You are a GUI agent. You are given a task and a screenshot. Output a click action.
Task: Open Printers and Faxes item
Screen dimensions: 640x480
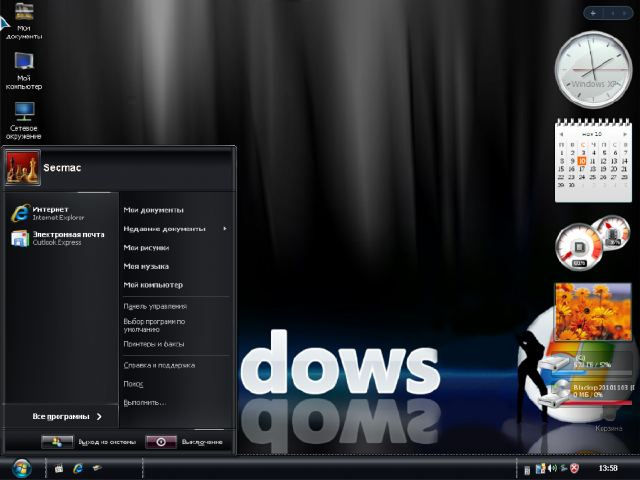coord(153,344)
